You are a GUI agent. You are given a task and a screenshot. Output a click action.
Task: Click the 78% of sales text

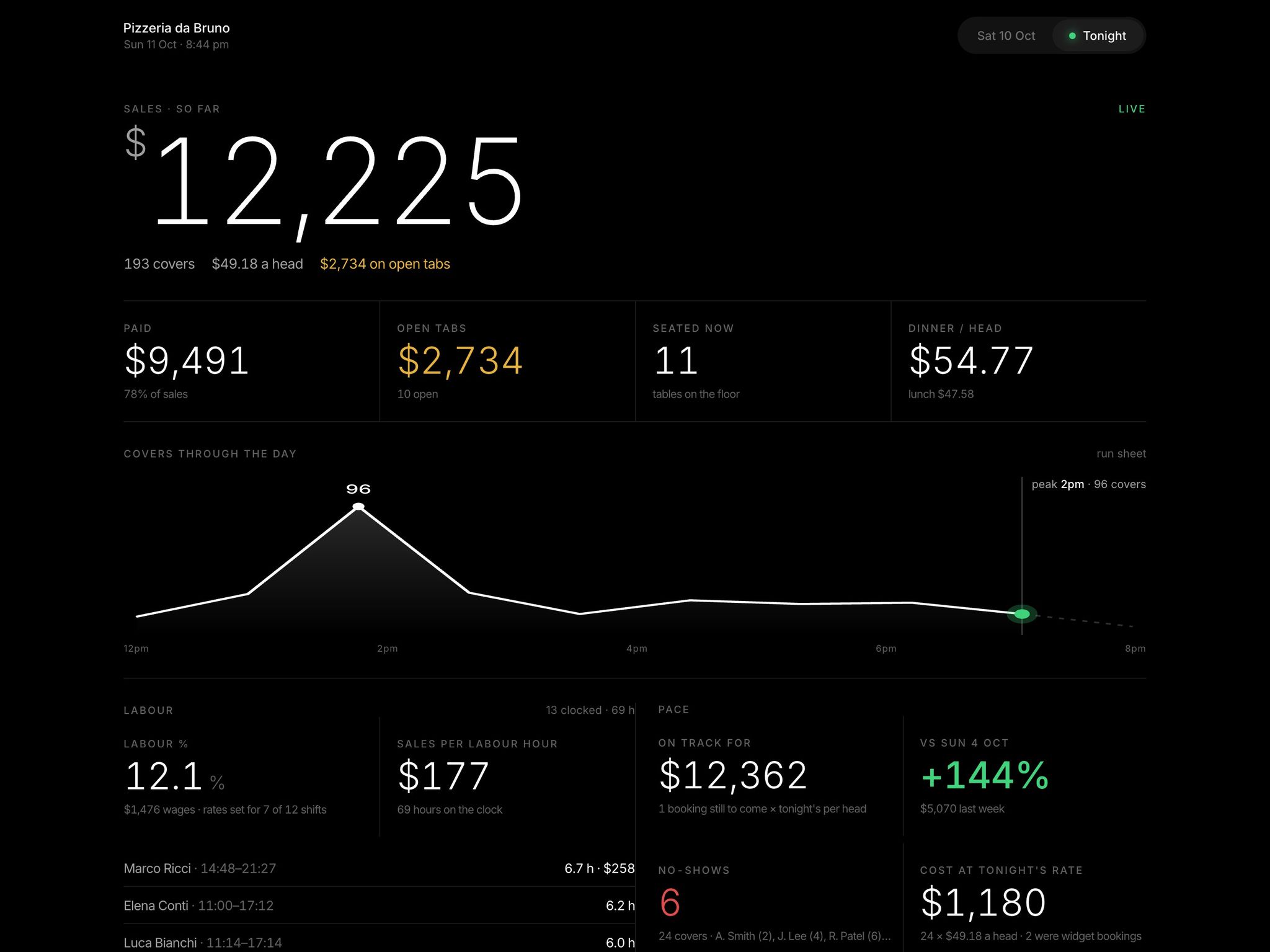(x=156, y=394)
